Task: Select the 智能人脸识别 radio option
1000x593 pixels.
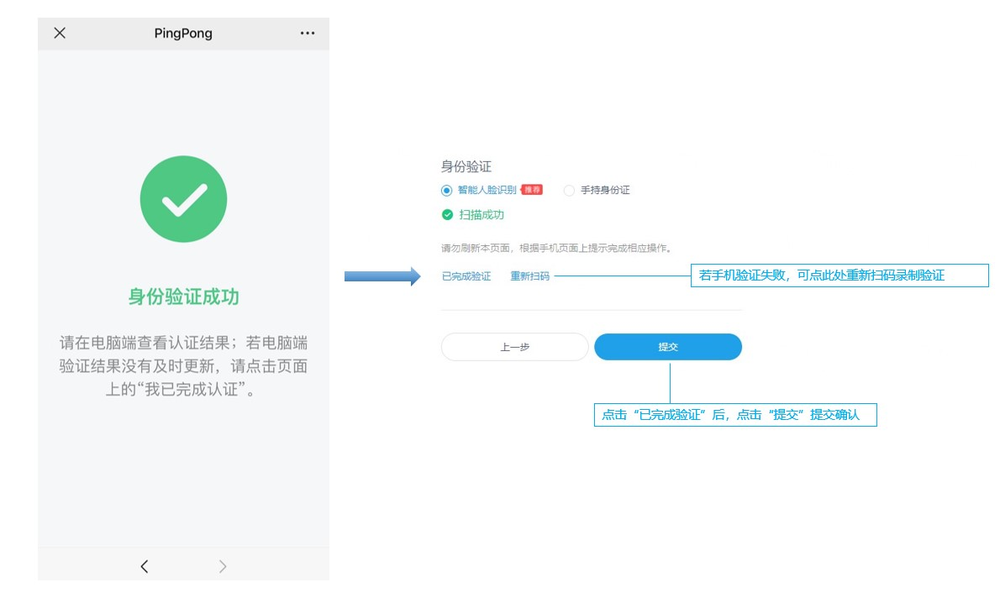Action: tap(447, 190)
